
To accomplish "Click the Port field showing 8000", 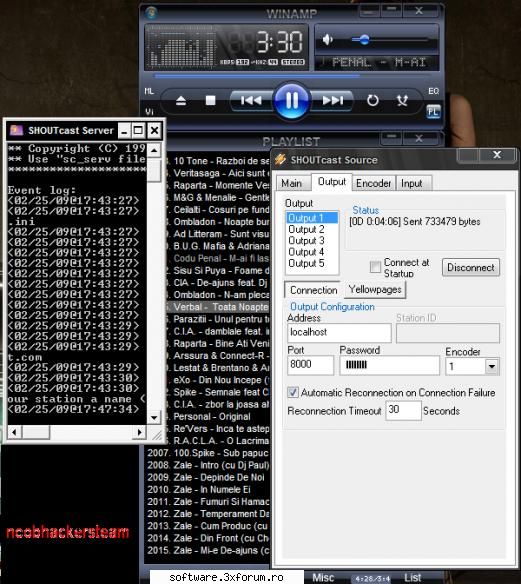I will pos(311,365).
